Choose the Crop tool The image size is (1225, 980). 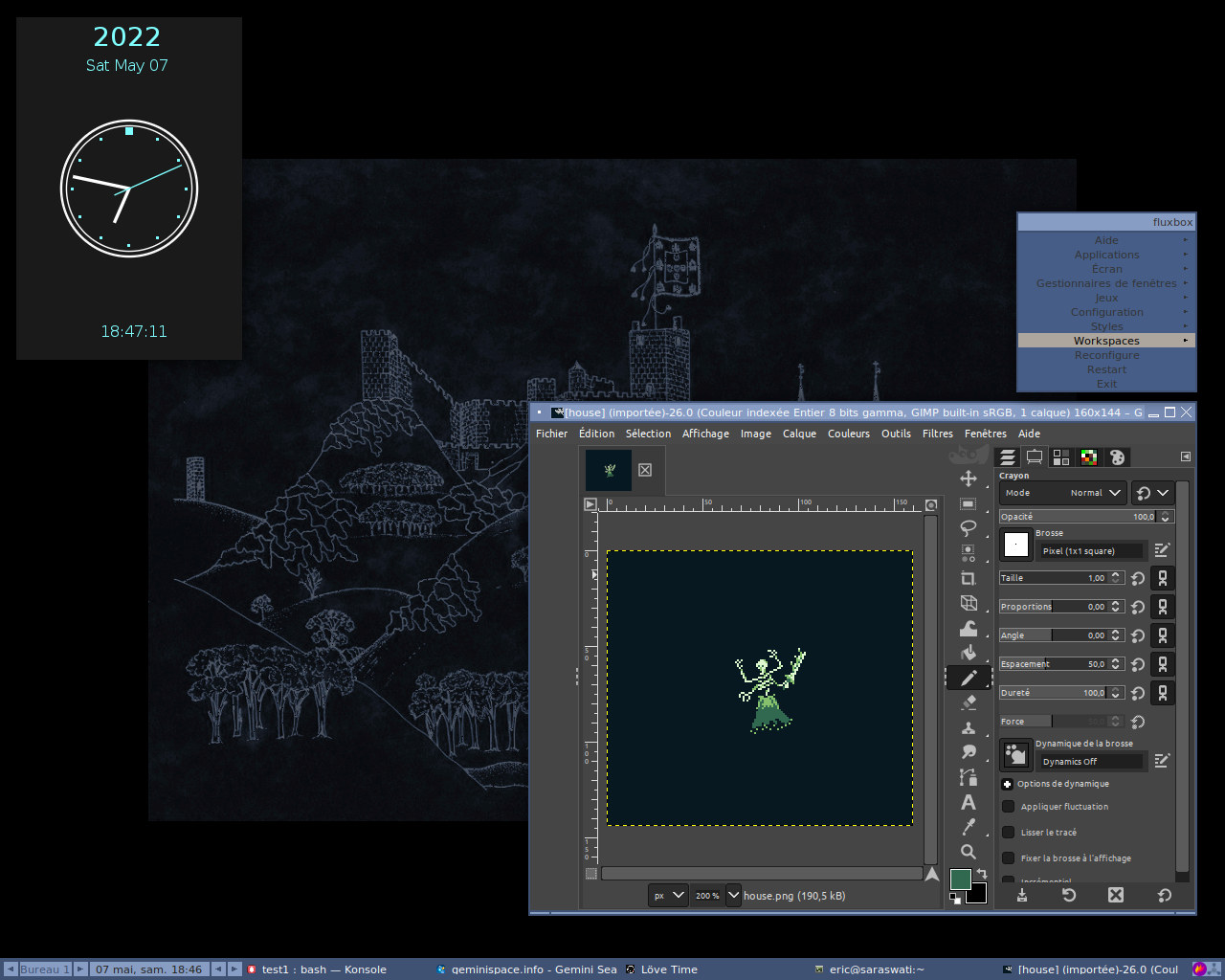pos(969,578)
